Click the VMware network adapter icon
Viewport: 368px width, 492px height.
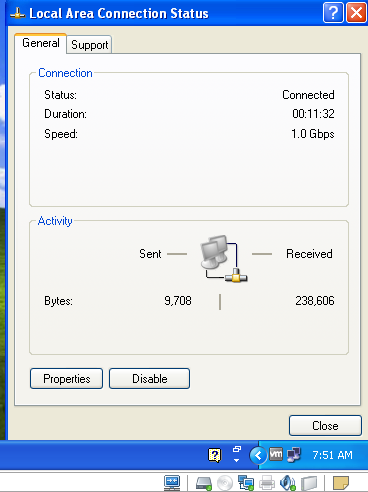[x=246, y=483]
